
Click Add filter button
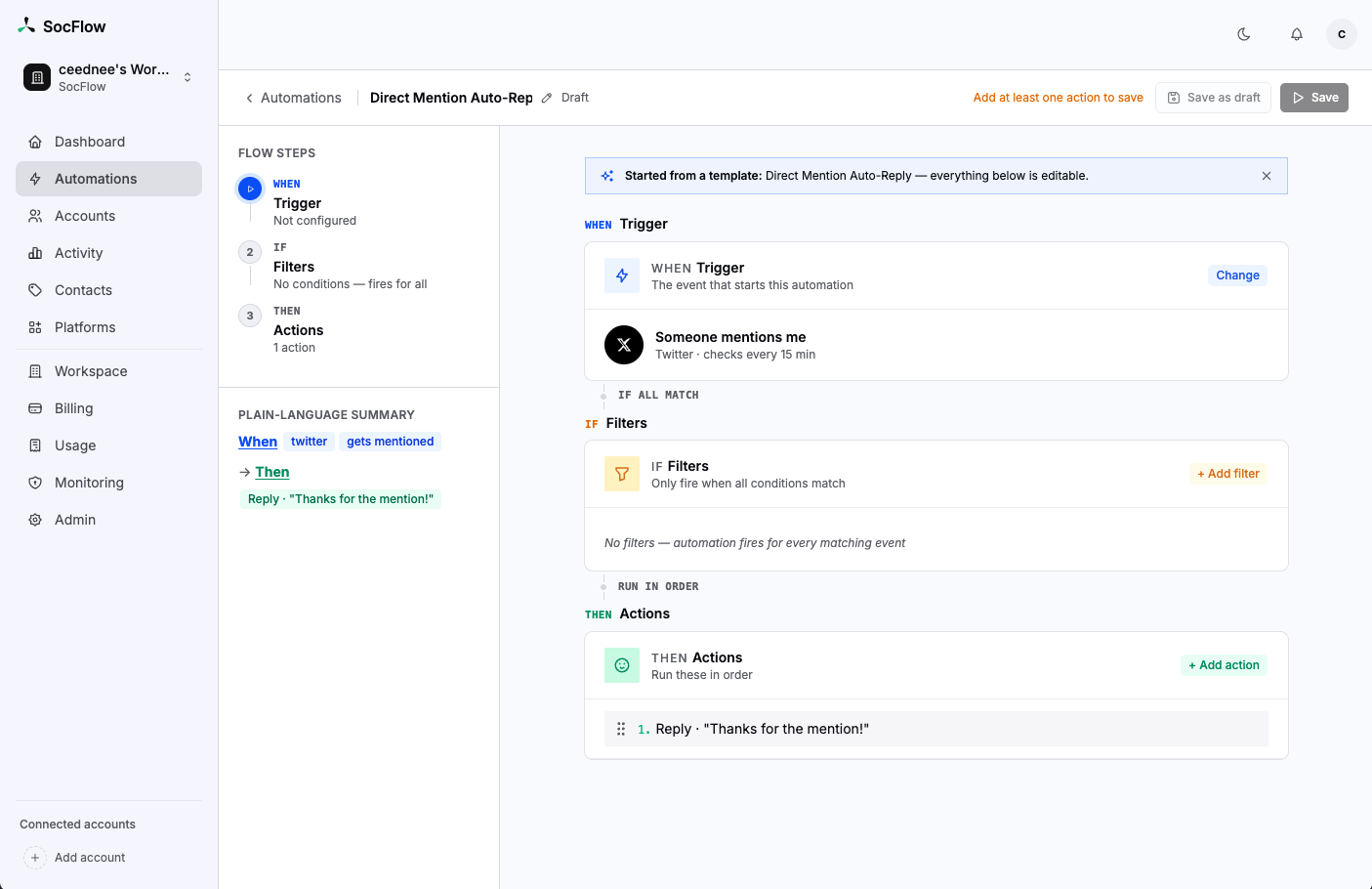pos(1227,474)
